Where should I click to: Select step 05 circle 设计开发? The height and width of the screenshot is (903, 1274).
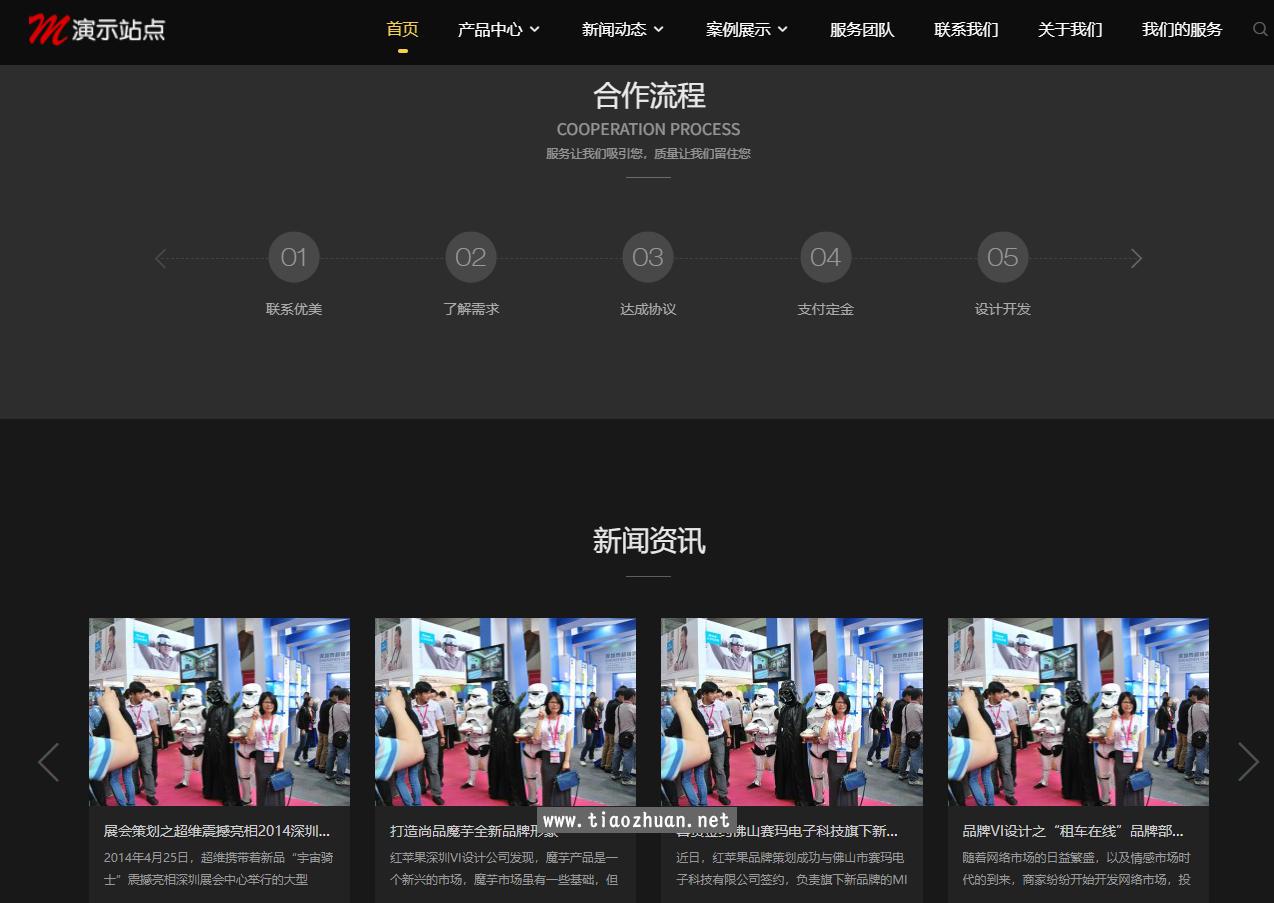click(1002, 258)
